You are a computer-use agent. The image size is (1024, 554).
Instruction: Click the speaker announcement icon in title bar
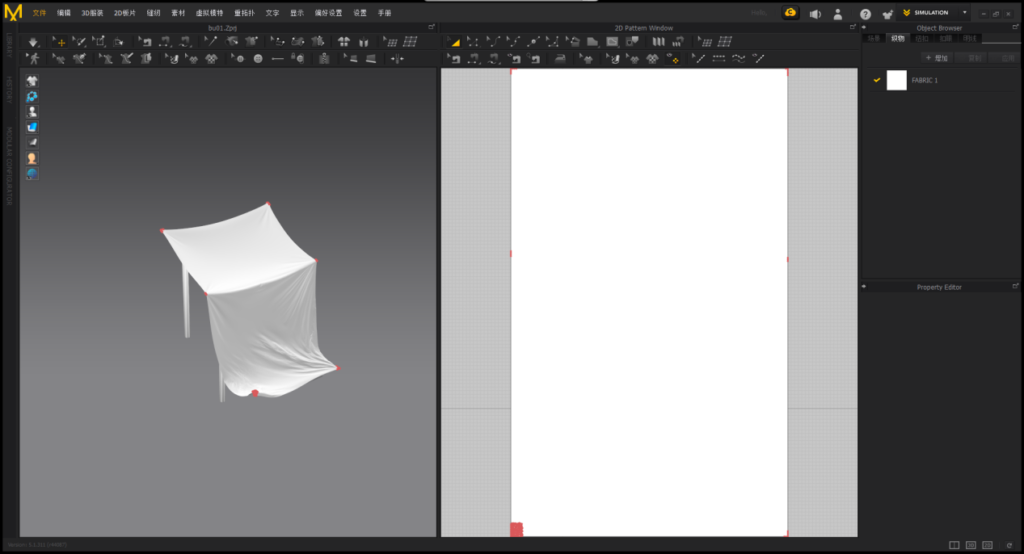coord(815,14)
